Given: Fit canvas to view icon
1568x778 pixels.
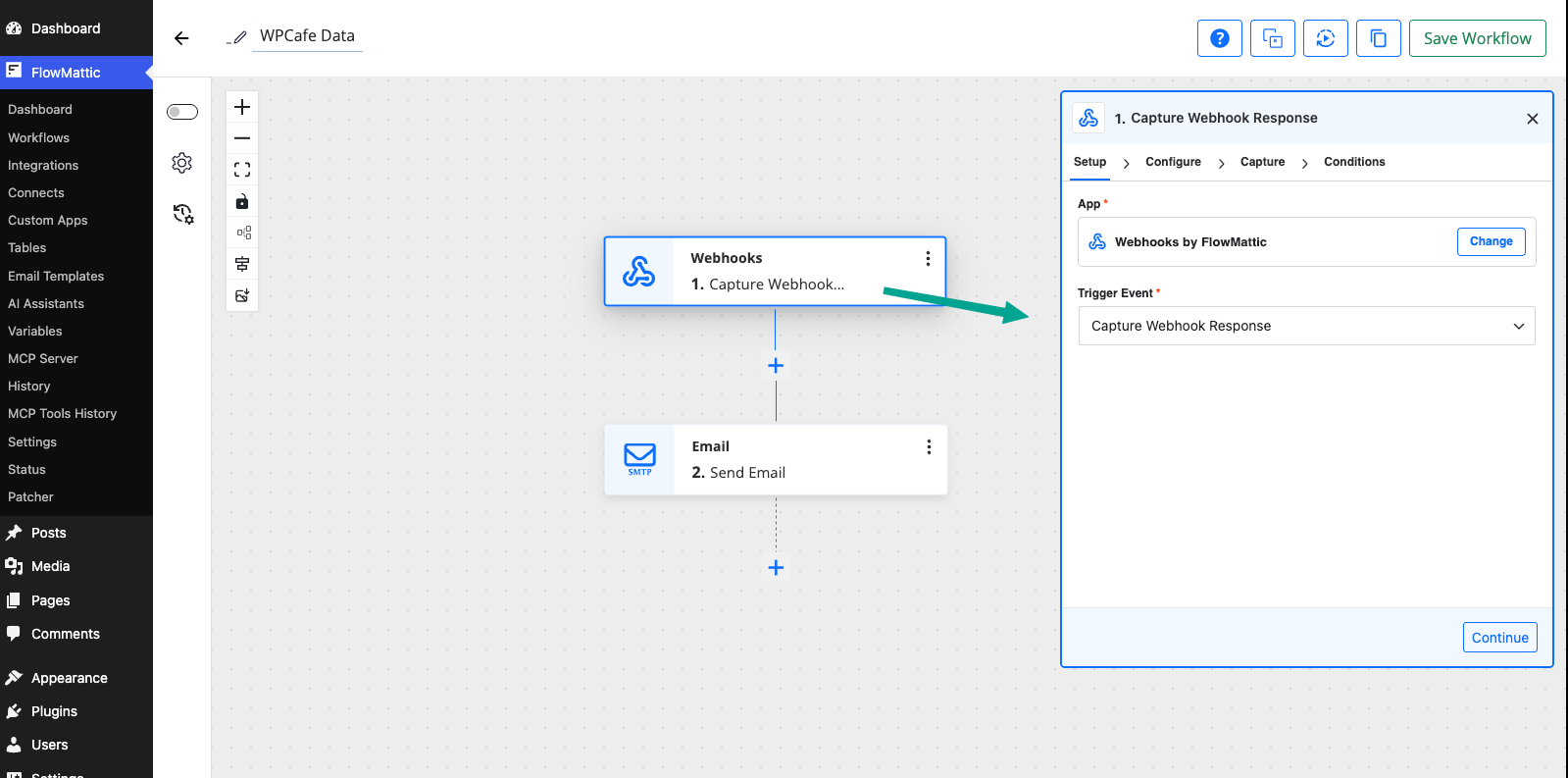Looking at the screenshot, I should click(x=242, y=170).
